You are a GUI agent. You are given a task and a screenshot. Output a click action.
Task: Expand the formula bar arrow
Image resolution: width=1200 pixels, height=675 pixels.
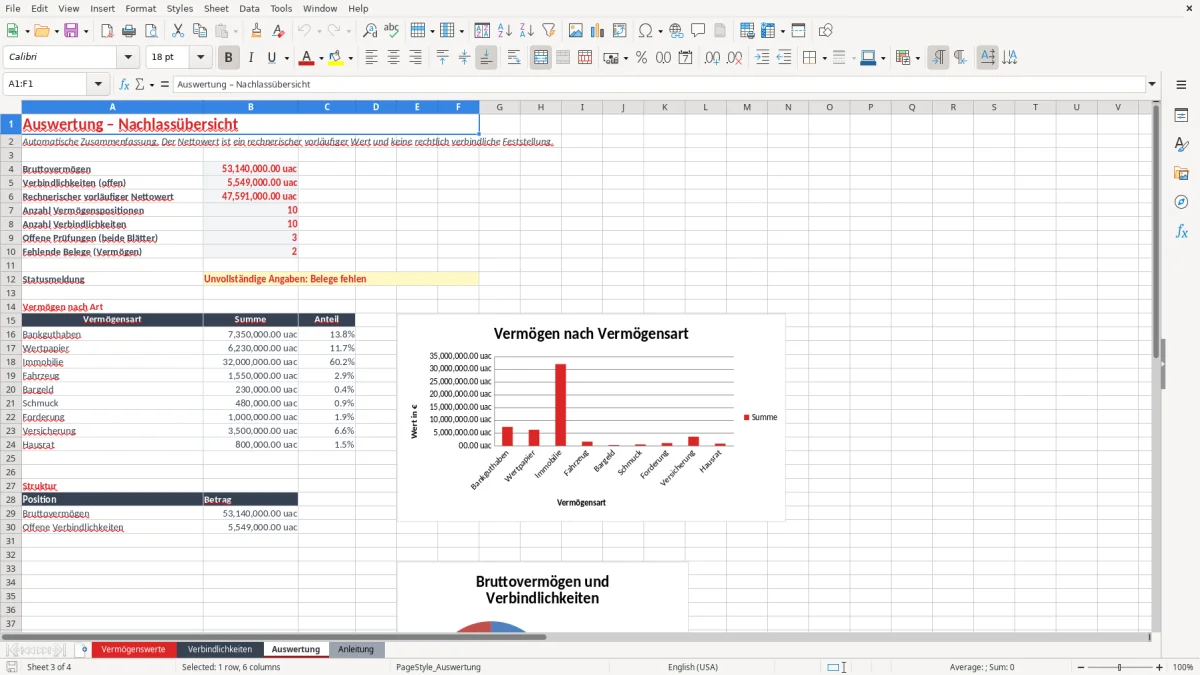(1152, 84)
